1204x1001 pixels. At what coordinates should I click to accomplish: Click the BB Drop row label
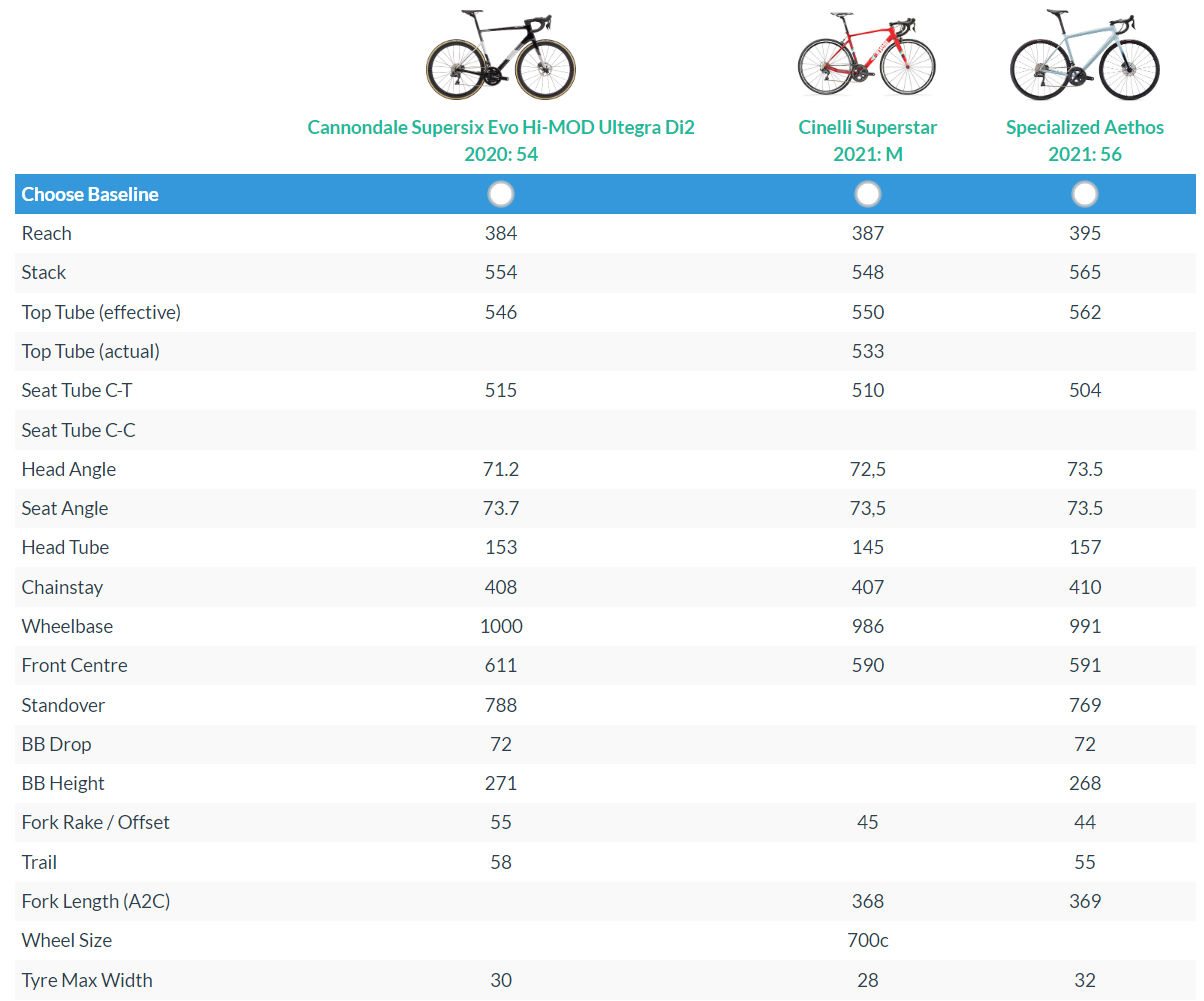56,744
